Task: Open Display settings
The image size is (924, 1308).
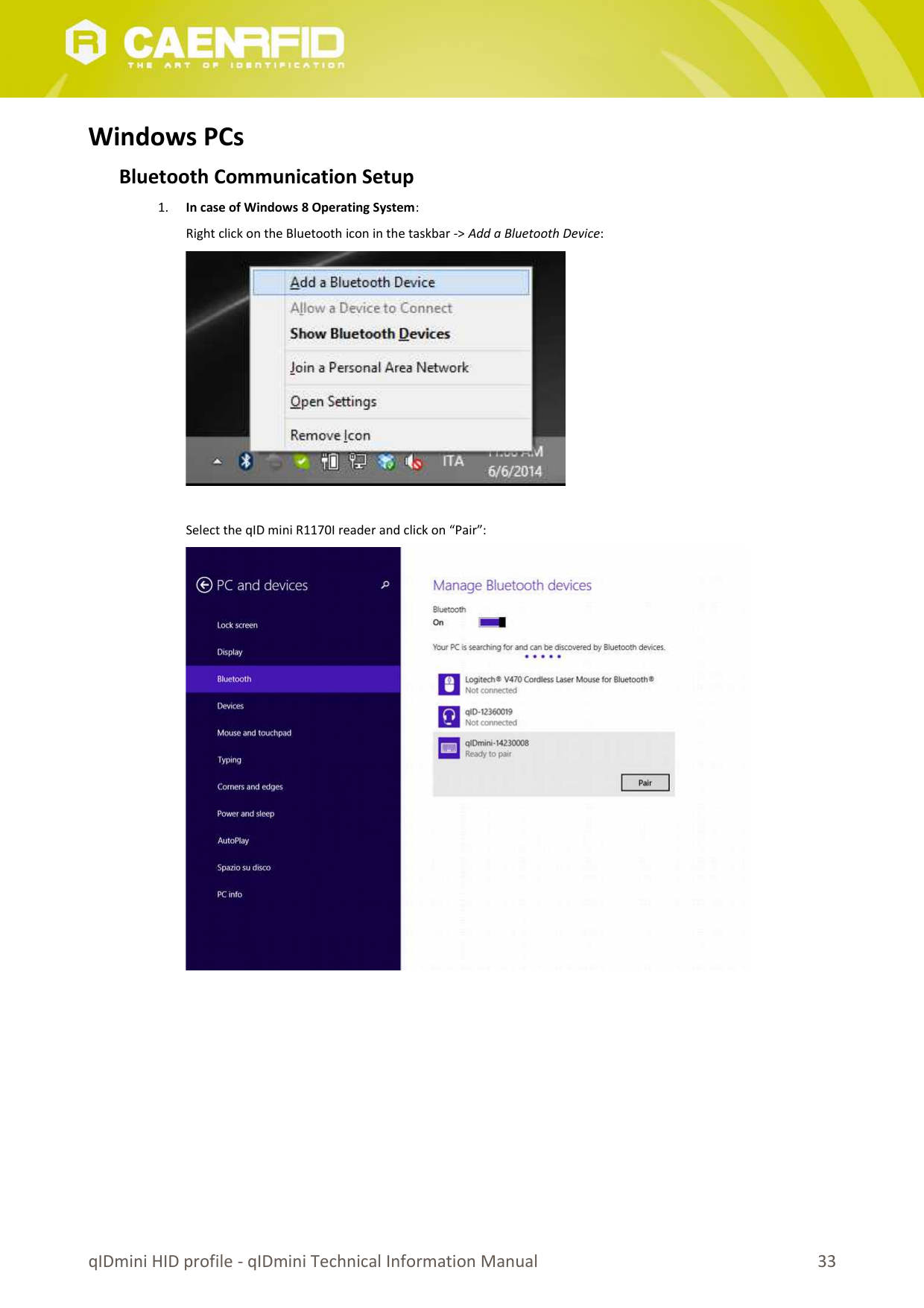Action: pos(293,652)
